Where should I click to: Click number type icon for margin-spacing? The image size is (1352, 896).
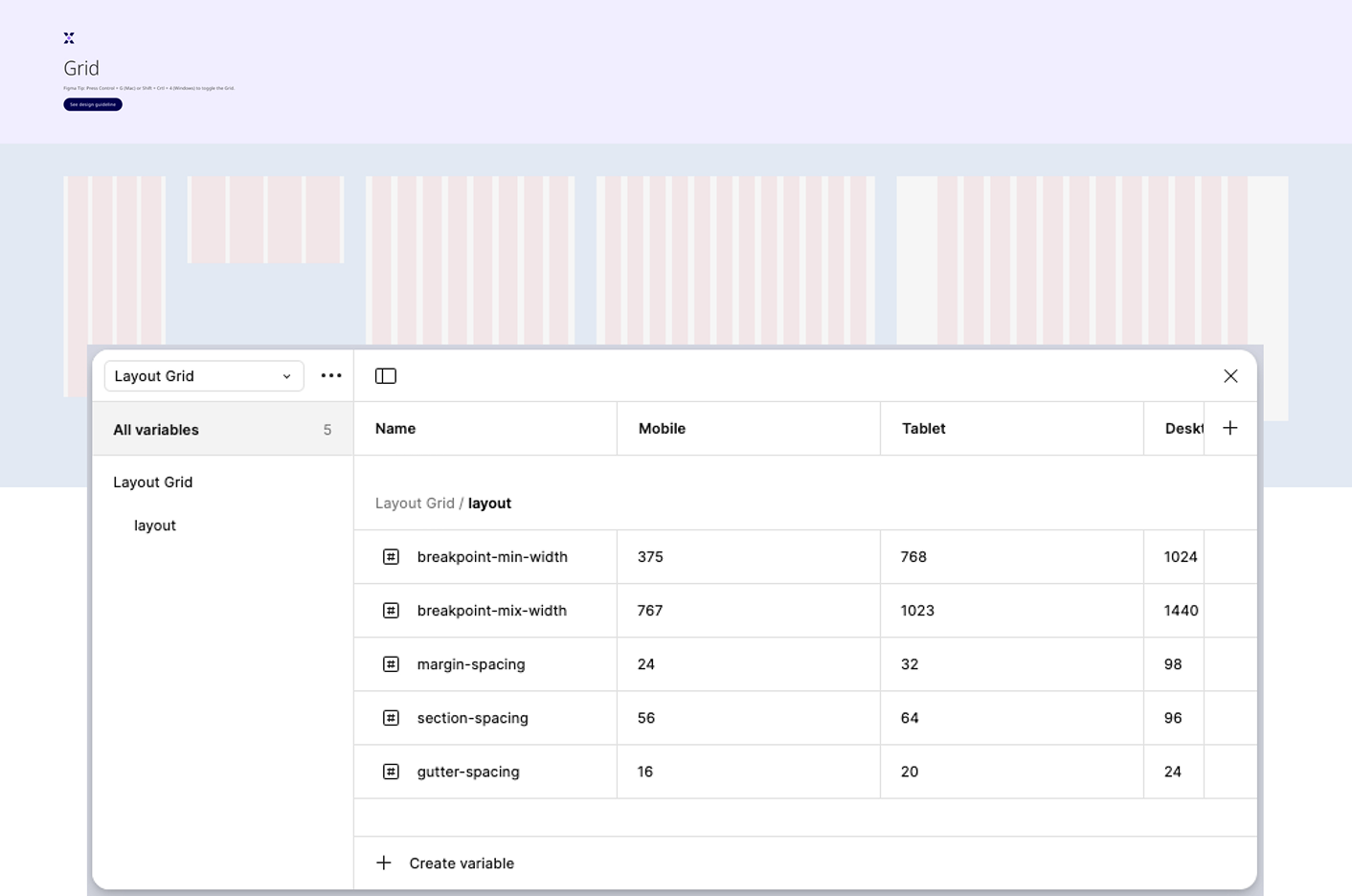pyautogui.click(x=391, y=664)
